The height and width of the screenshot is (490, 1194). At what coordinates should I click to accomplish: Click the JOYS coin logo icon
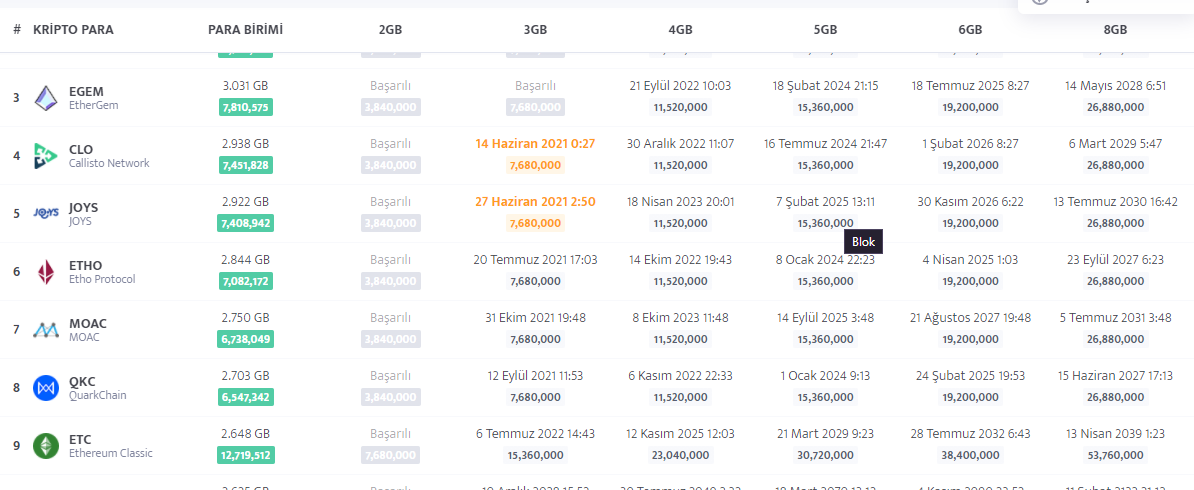pyautogui.click(x=47, y=213)
